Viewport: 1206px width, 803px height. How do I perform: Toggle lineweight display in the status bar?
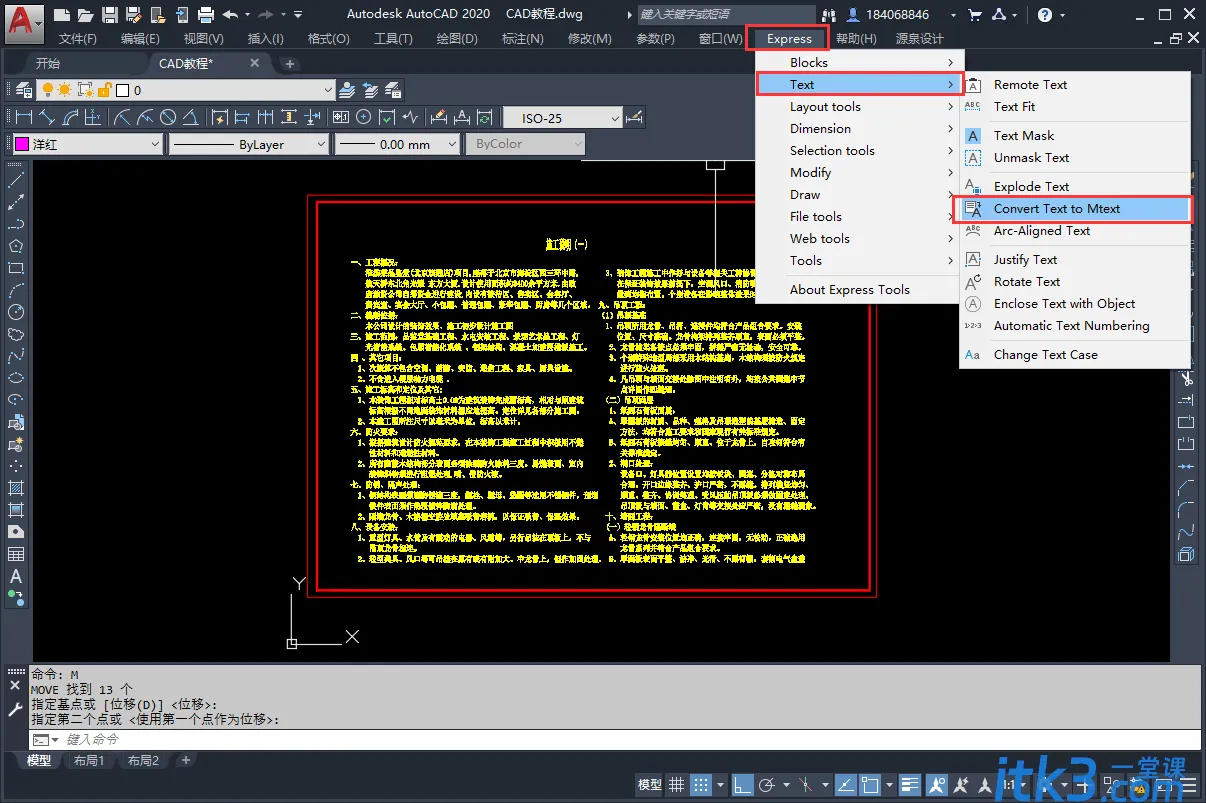coord(910,785)
